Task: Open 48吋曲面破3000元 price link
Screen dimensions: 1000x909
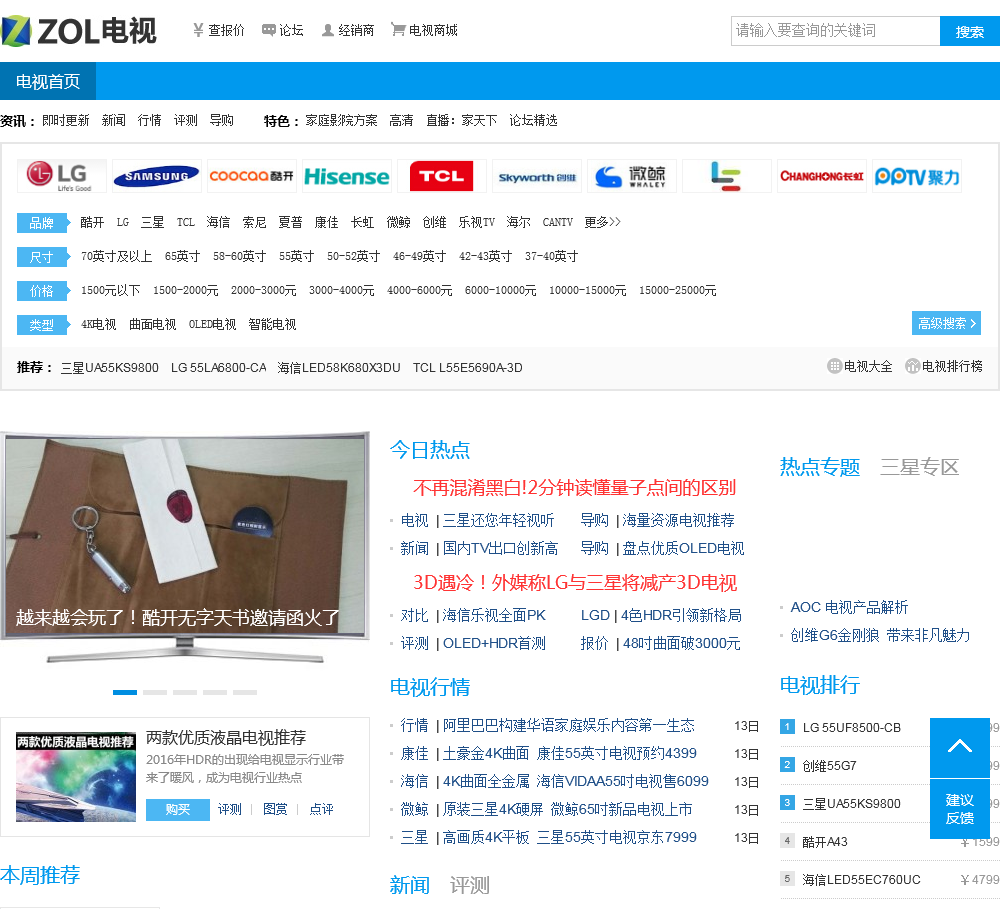Action: (681, 643)
